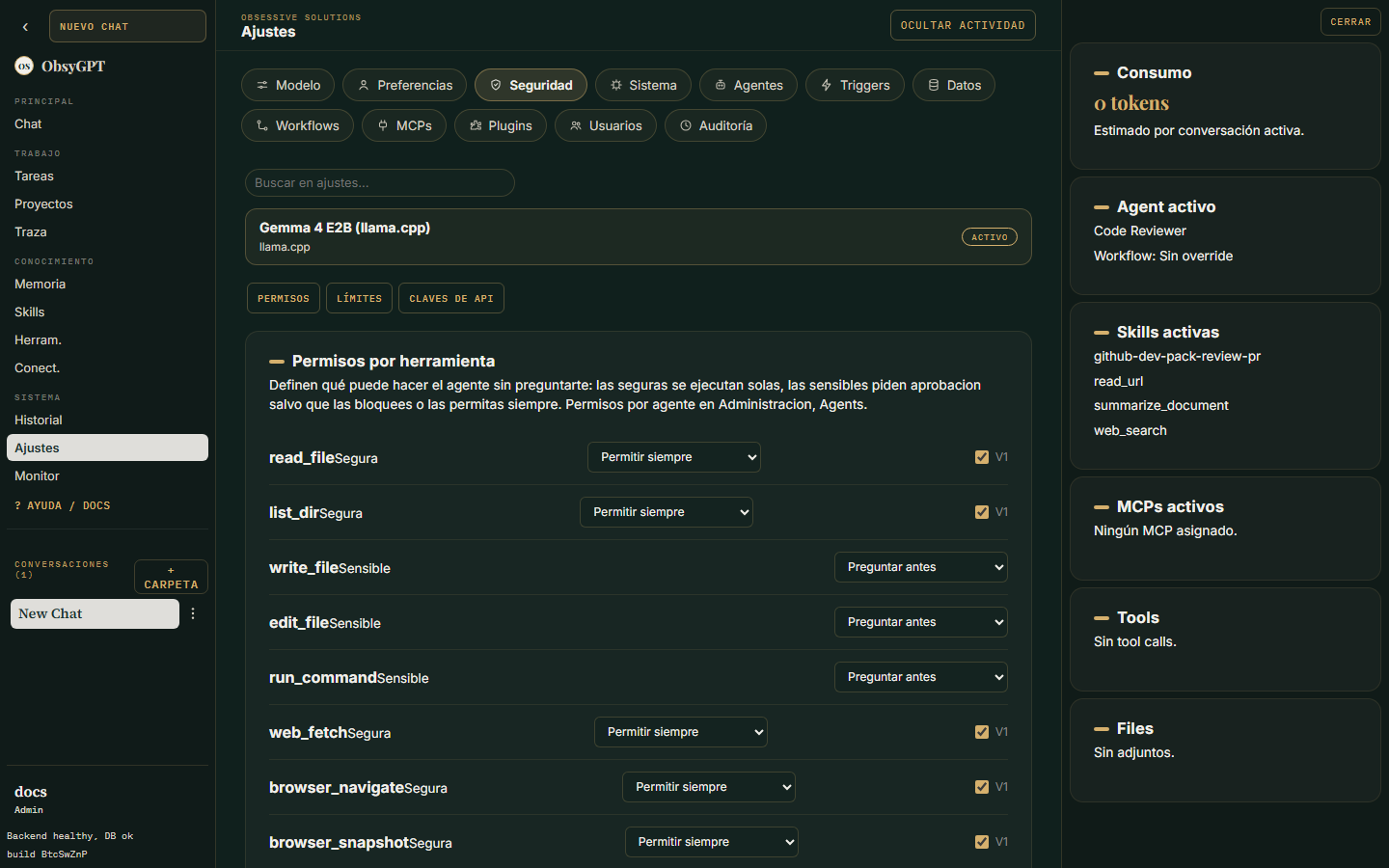Click the people icon on the Usuarios tab

click(576, 125)
